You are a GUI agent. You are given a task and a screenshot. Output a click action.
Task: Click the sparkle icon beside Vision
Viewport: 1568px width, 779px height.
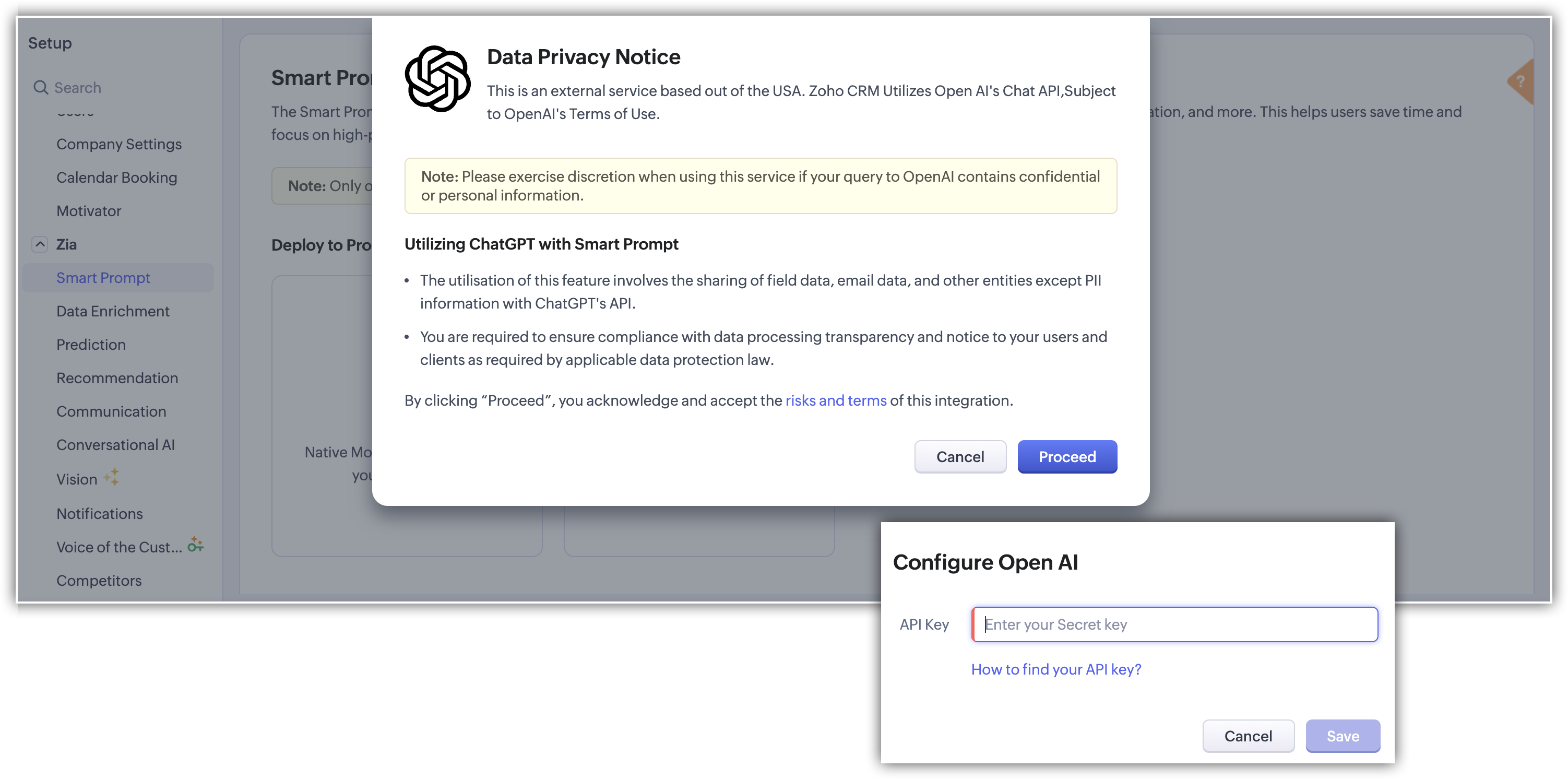(x=111, y=477)
